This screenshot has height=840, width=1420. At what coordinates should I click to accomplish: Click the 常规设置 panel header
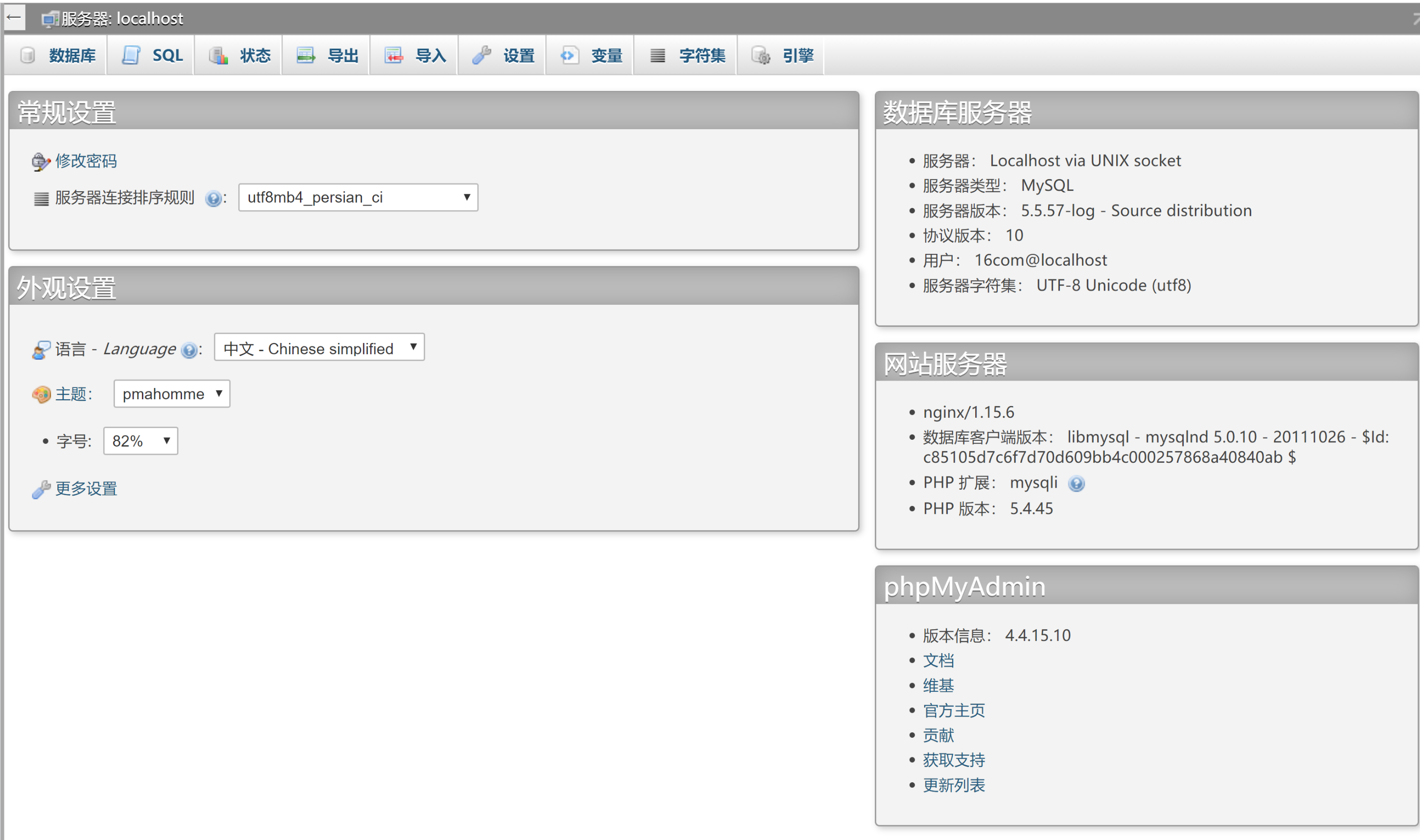pyautogui.click(x=434, y=111)
